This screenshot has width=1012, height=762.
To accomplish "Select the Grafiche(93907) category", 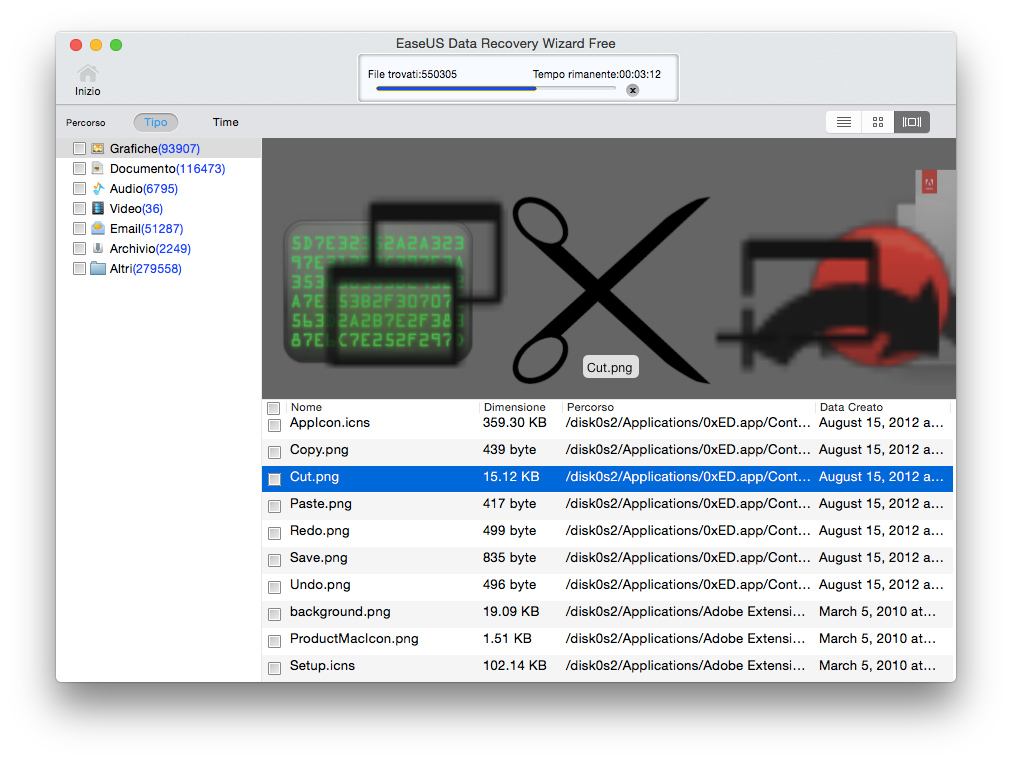I will click(155, 148).
